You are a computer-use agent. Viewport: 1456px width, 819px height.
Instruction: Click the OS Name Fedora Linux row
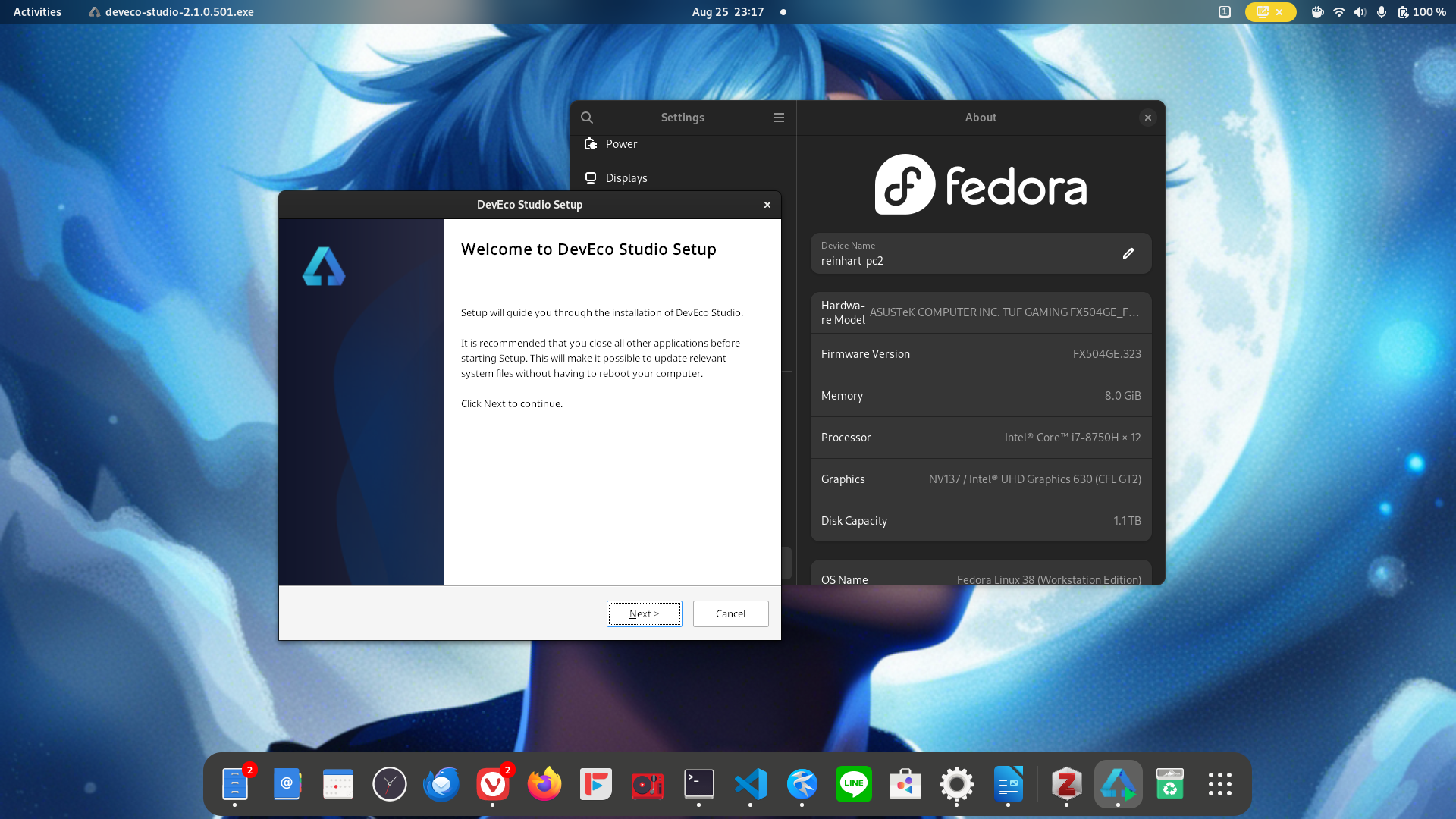point(981,573)
